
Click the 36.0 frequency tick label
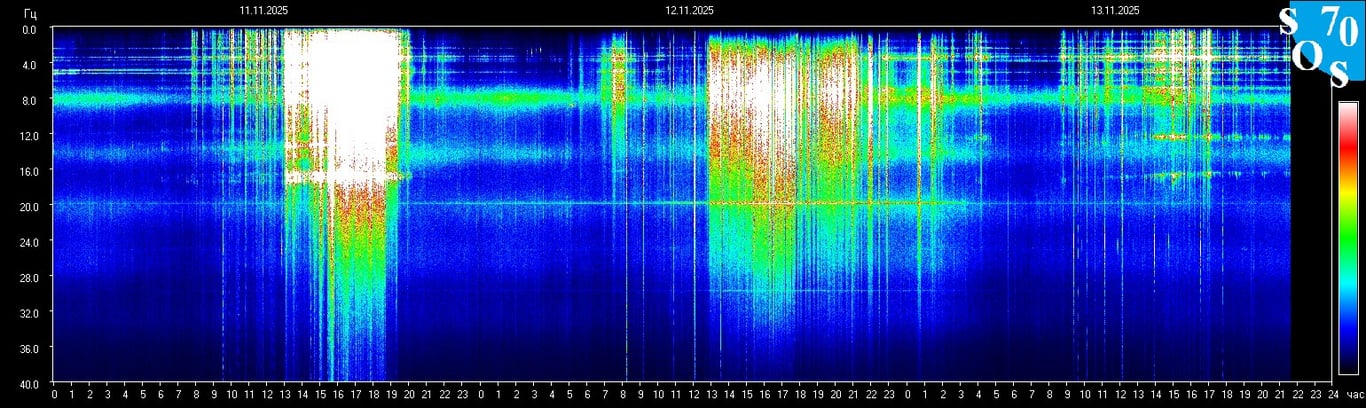coord(30,348)
